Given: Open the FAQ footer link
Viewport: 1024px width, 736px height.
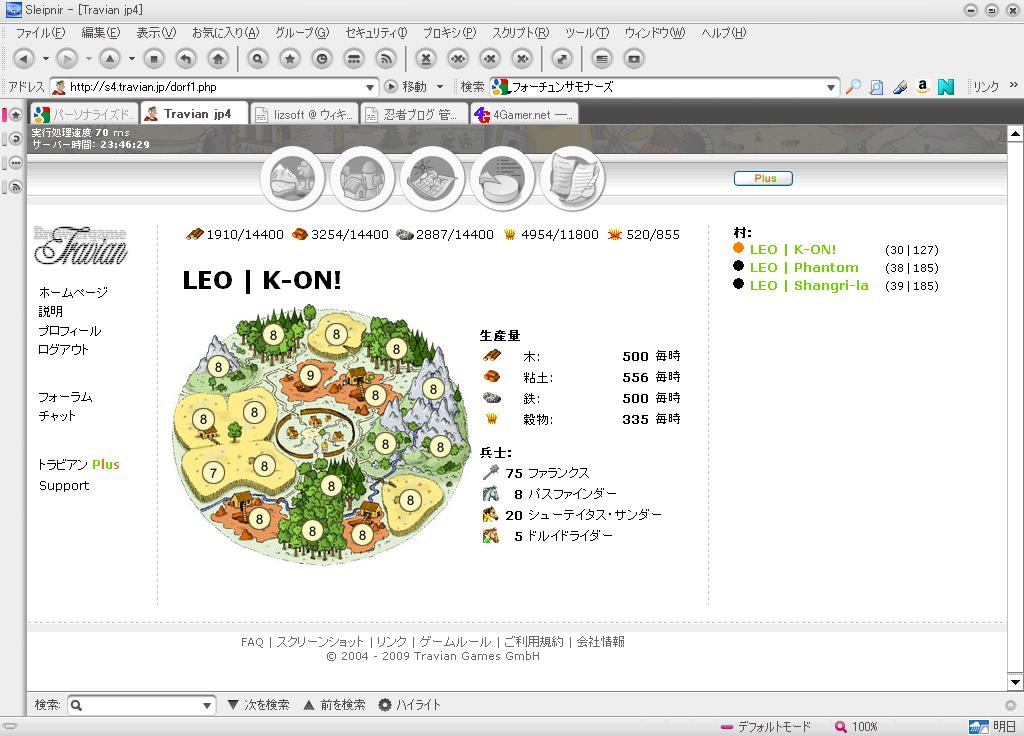Looking at the screenshot, I should [x=252, y=642].
